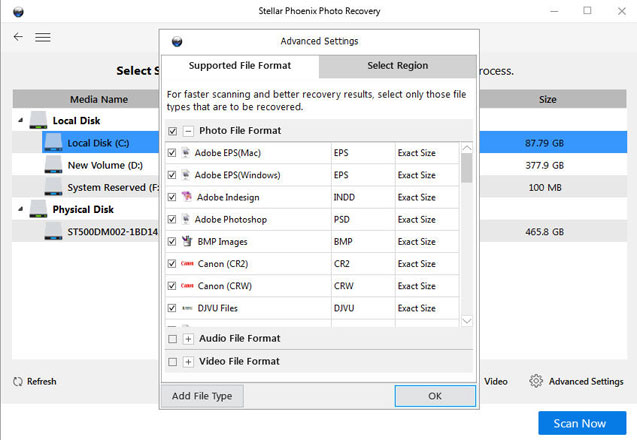Uncheck the Canon (CRW) checkbox

coord(172,286)
